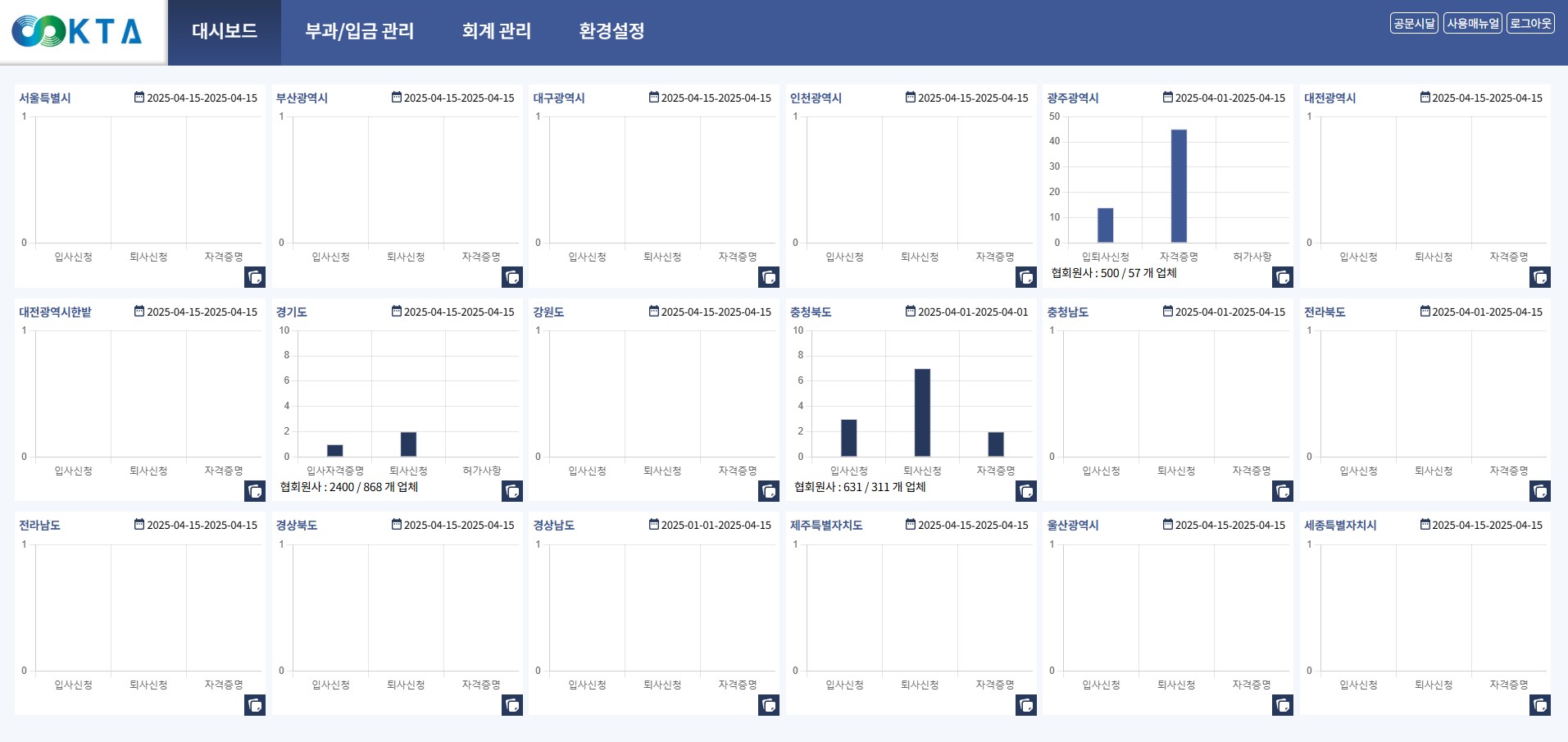
Task: Click the copy icon in 광주광역시 card
Action: [x=1283, y=277]
